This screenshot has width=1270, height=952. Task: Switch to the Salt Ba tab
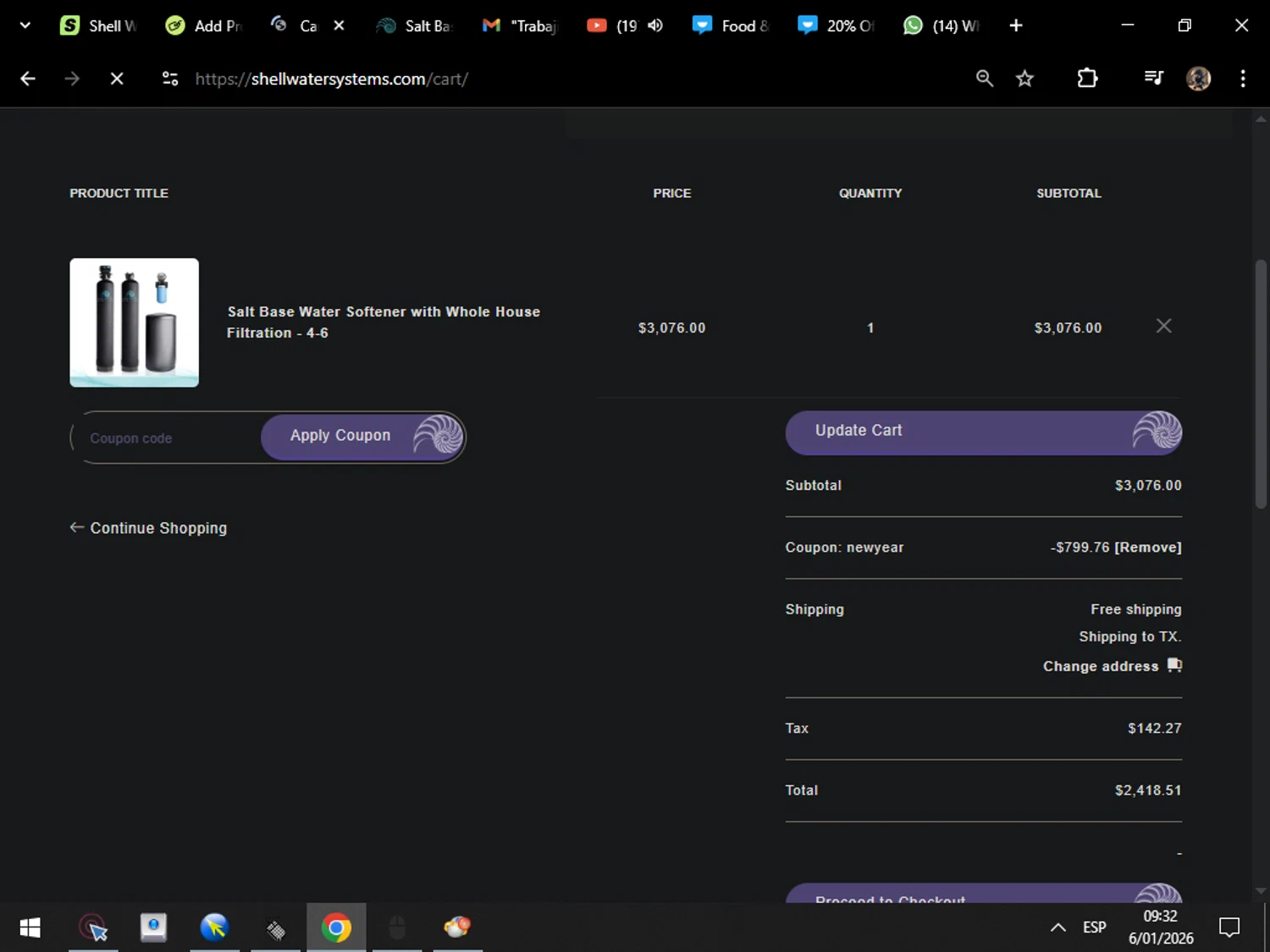[x=414, y=25]
